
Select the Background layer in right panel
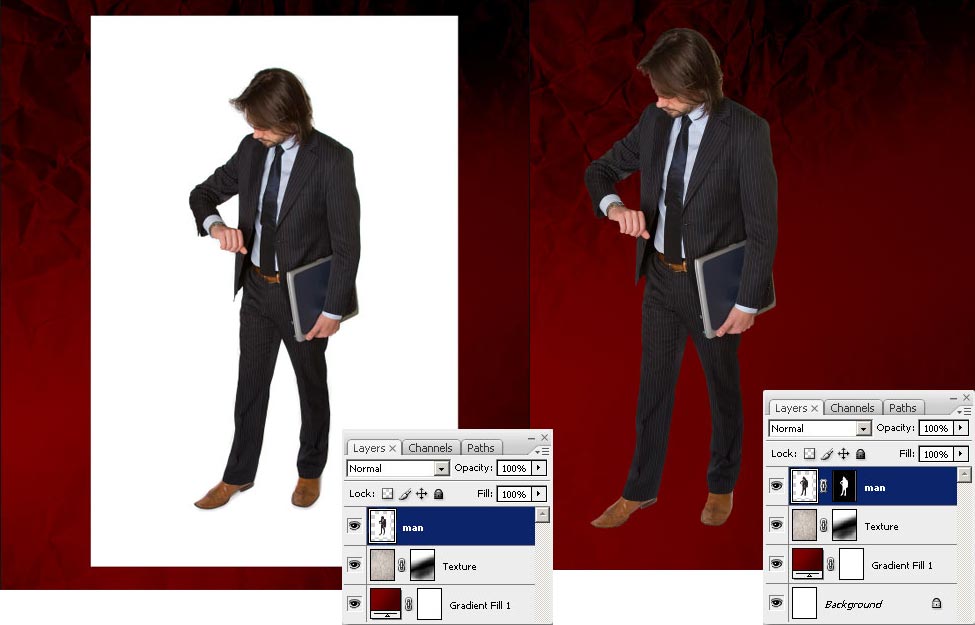point(853,604)
